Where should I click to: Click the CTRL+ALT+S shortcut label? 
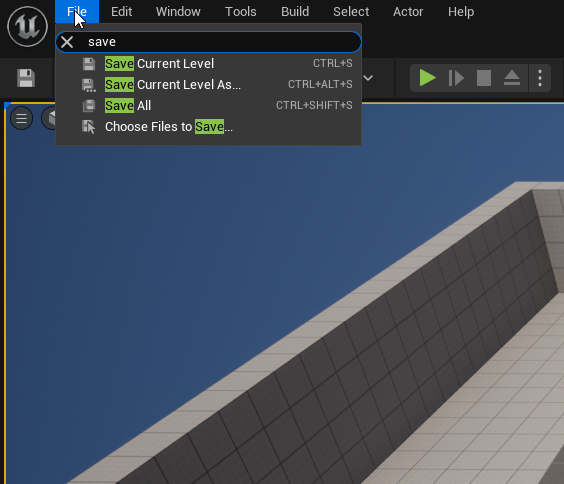coord(320,84)
